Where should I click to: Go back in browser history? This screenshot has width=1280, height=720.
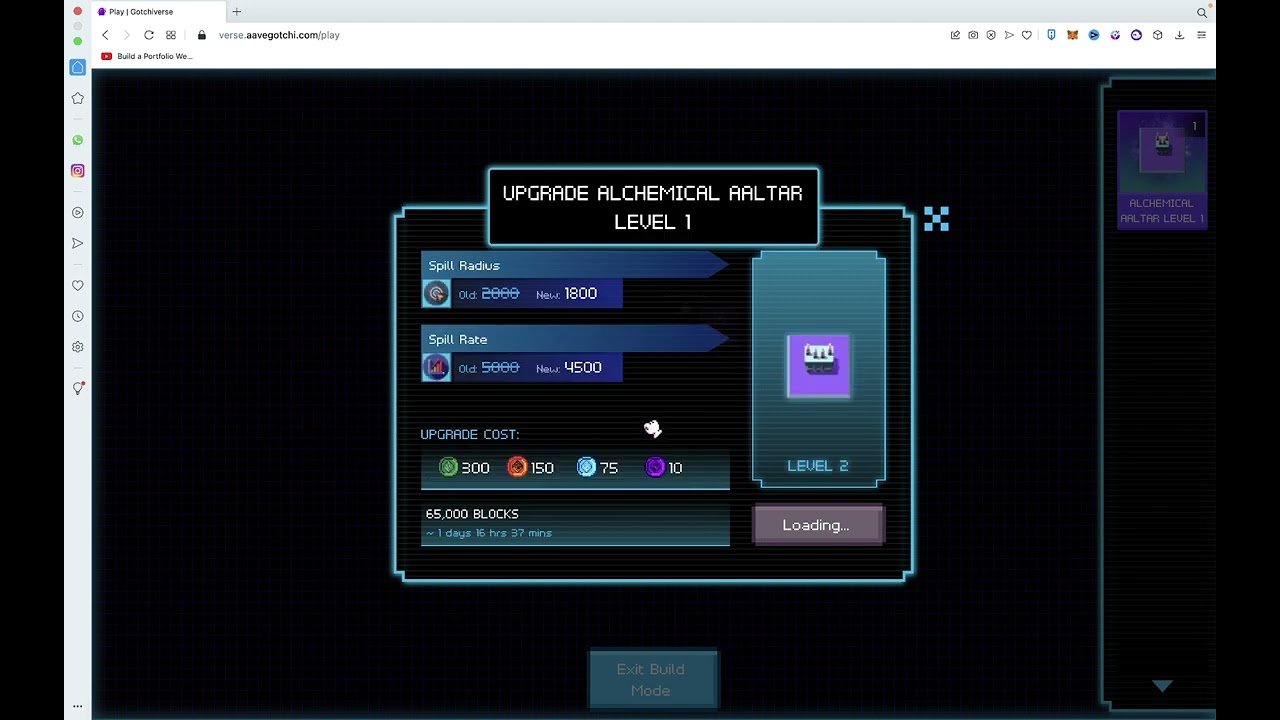tap(105, 35)
